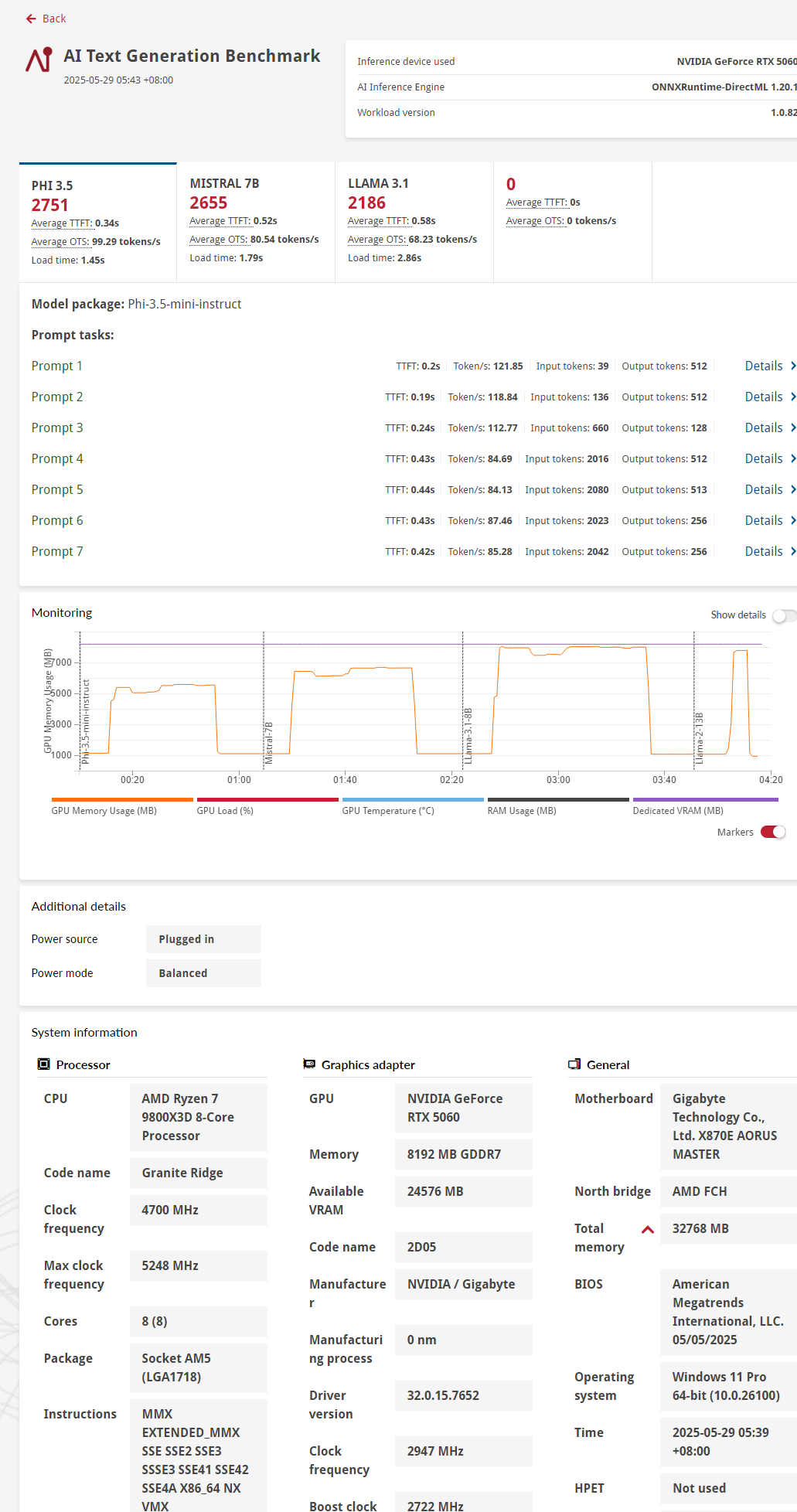
Task: Collapse Total memory with the red chevron
Action: [x=648, y=1229]
